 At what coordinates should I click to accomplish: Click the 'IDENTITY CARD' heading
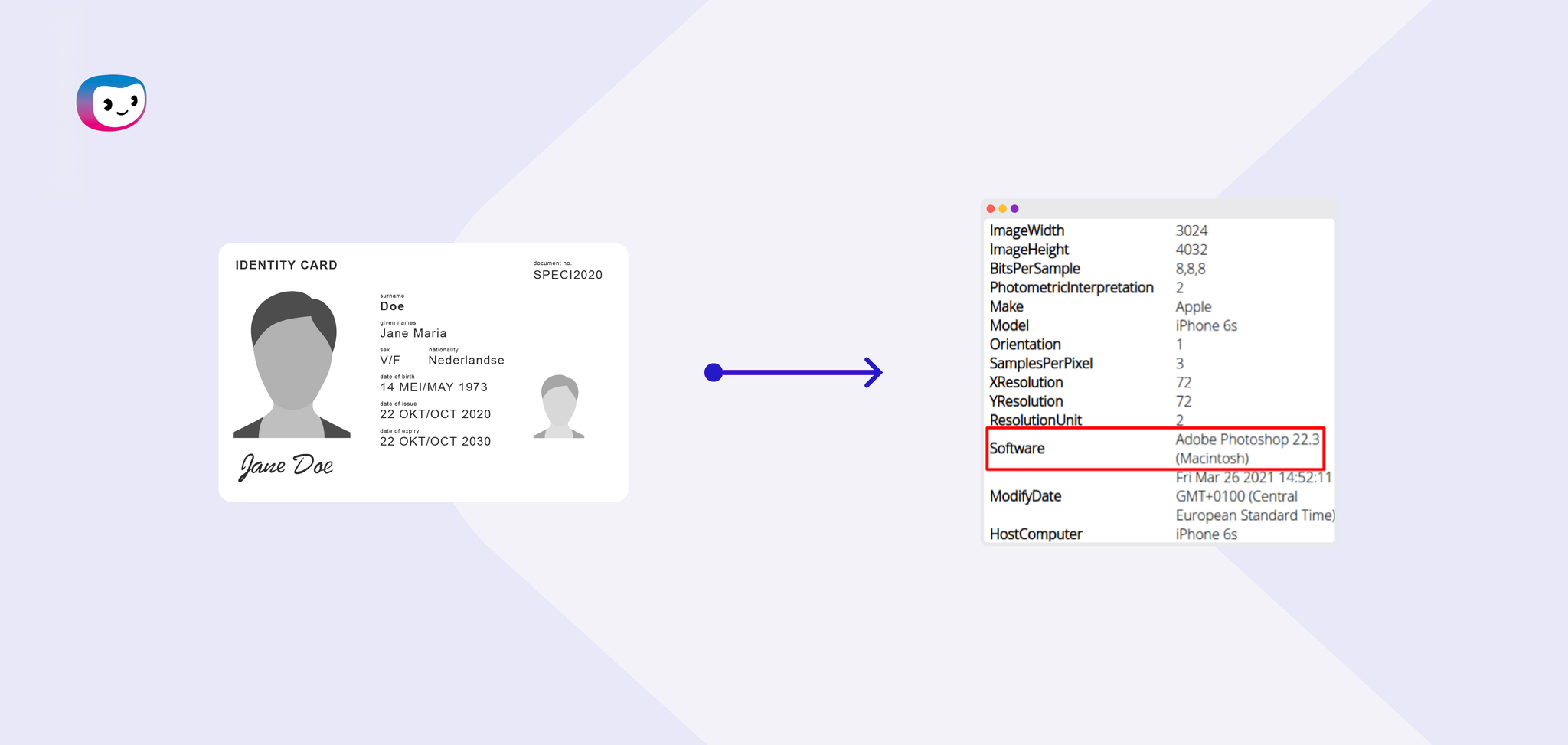(286, 265)
